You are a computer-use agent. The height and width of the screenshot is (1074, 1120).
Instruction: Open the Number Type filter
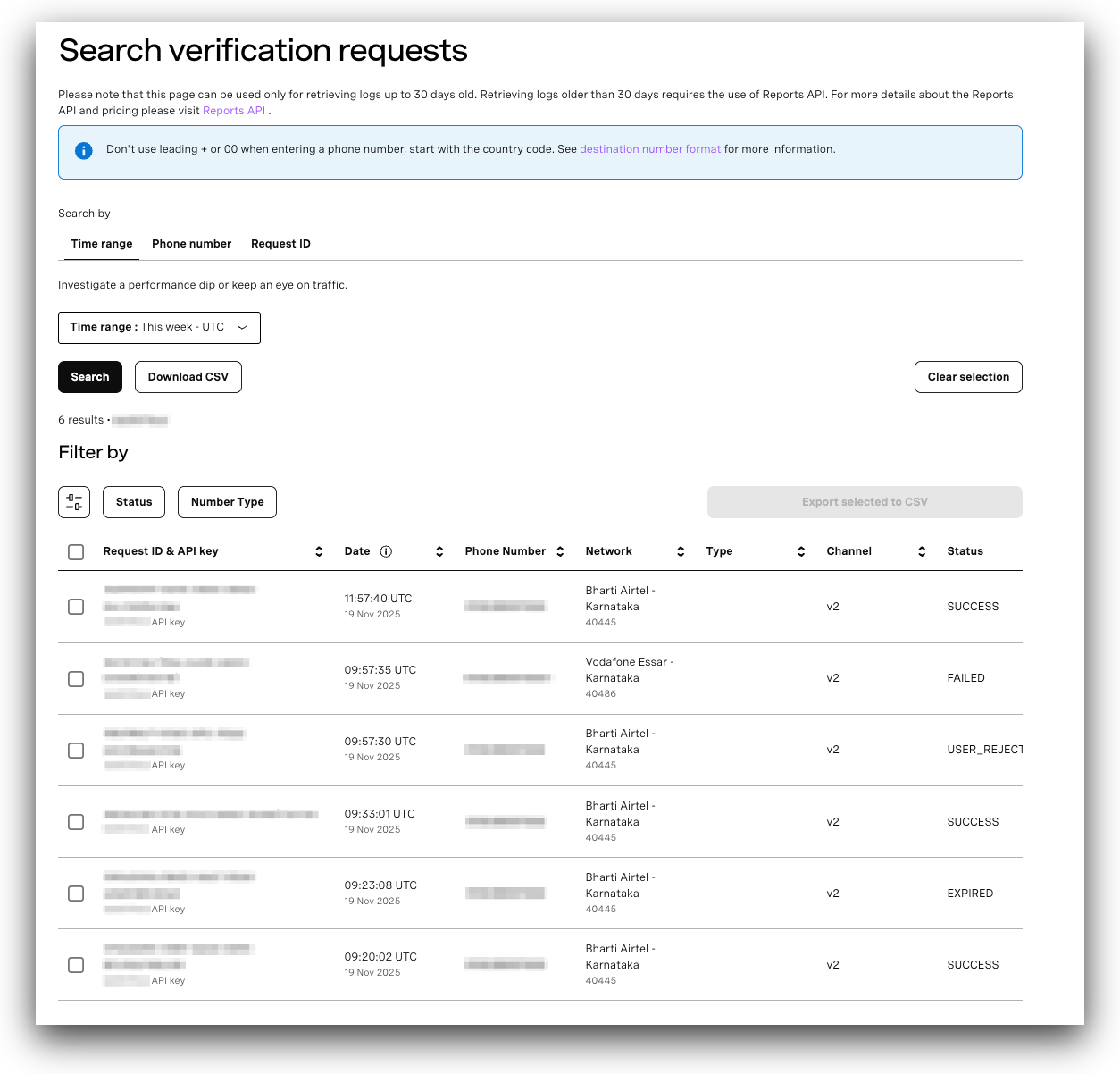pos(227,501)
